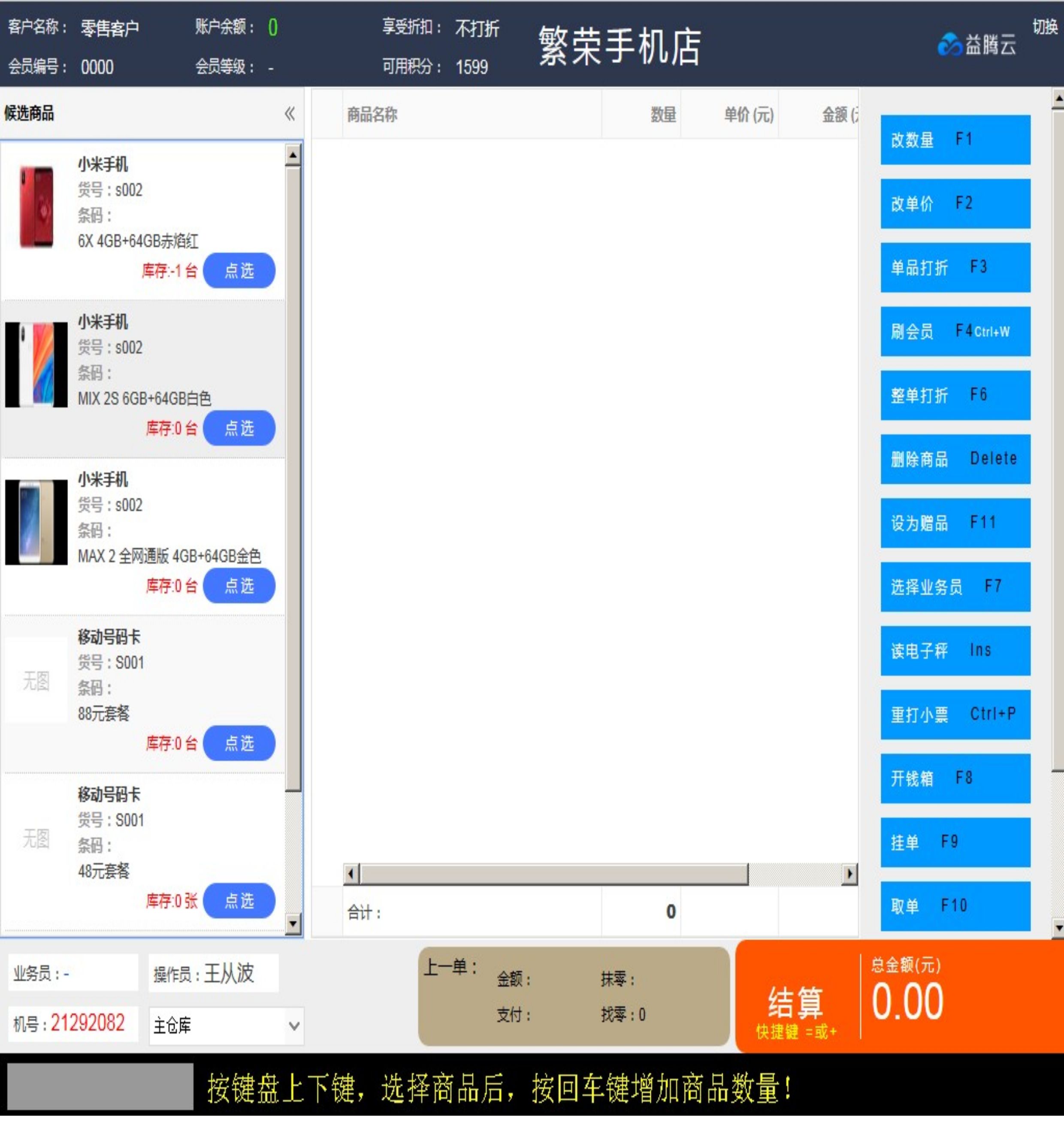Screen dimensions: 1064x1138
Task: Click 改数量 F1 button
Action: click(x=955, y=139)
